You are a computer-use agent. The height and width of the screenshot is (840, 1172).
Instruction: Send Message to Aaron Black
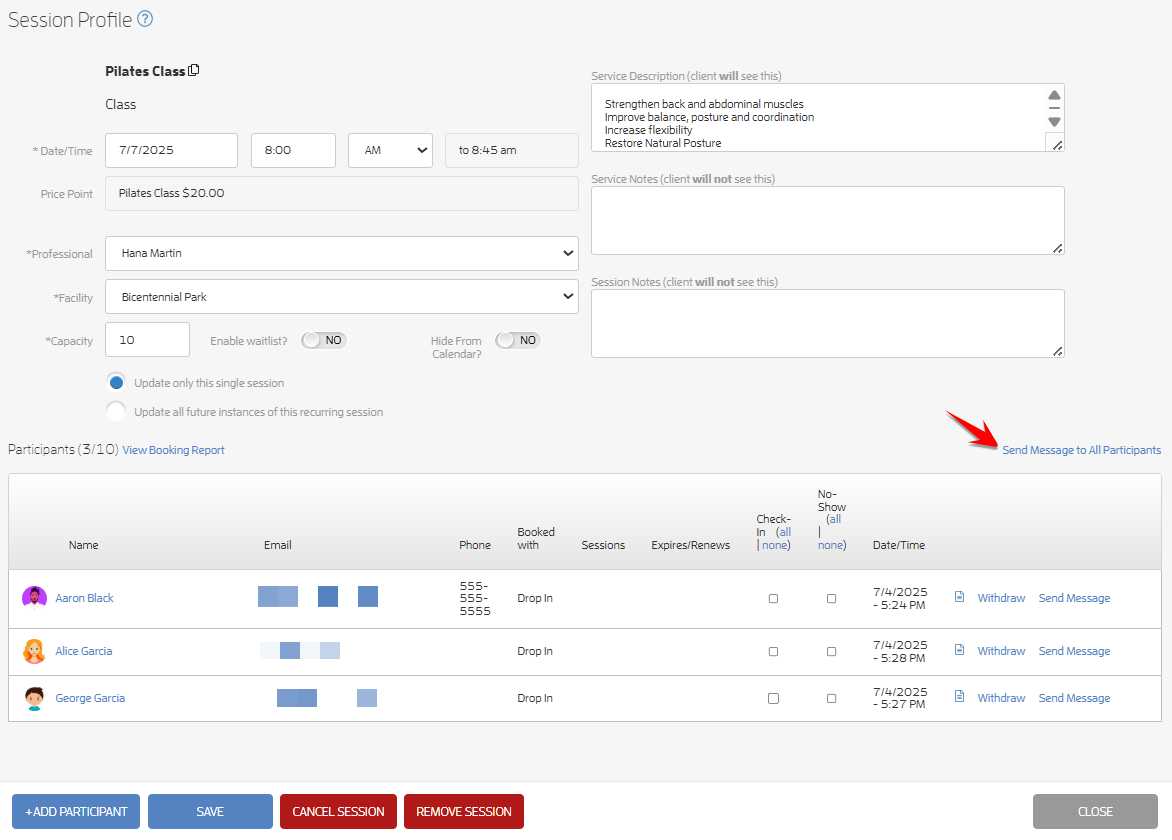click(x=1074, y=598)
